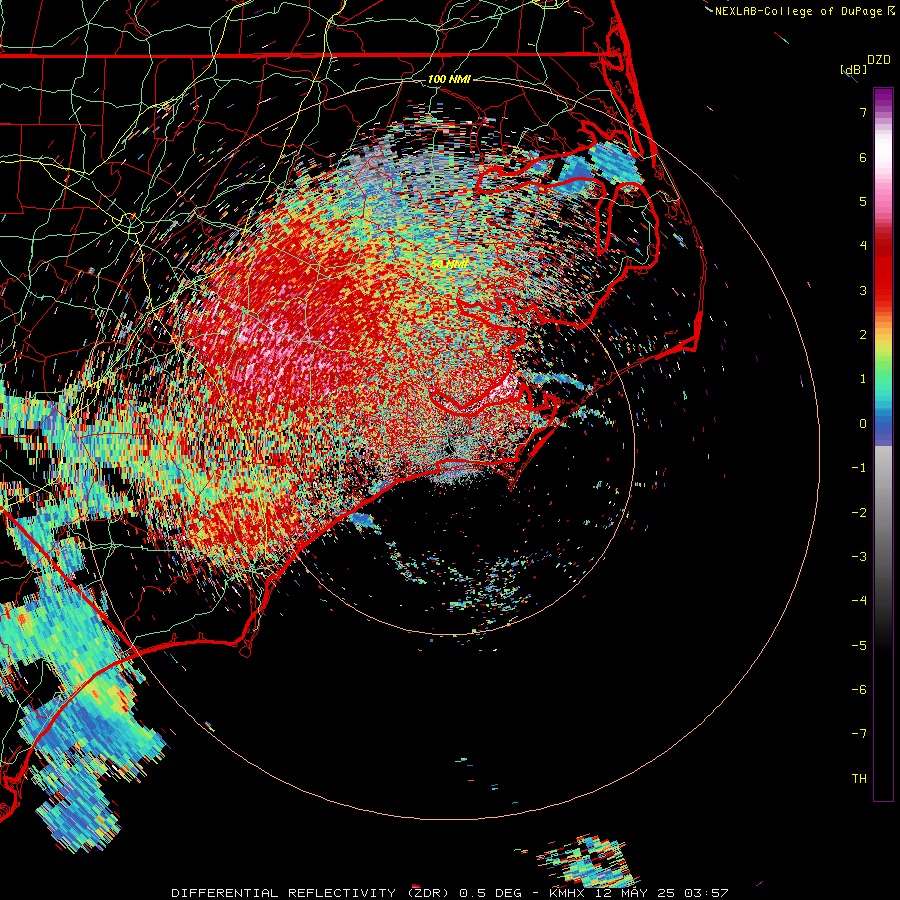Viewport: 900px width, 900px height.
Task: Click the 5 value on color scale
Action: coord(863,201)
